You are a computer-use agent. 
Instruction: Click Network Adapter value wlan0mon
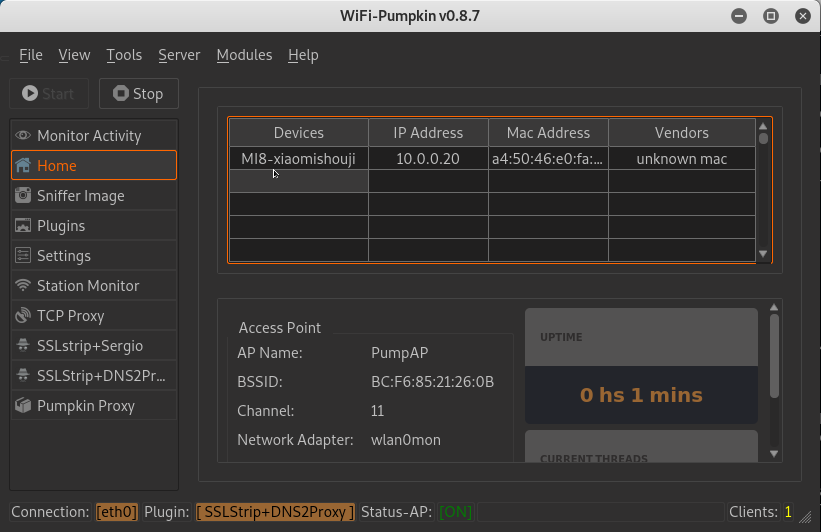tap(406, 440)
